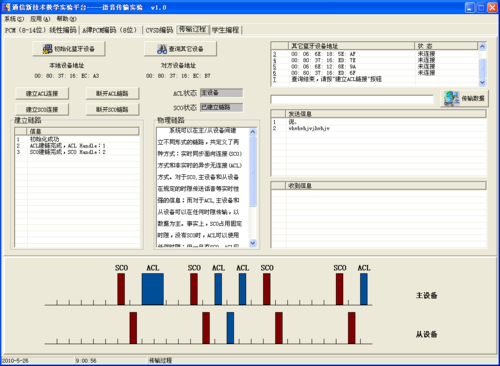This screenshot has height=366, width=500.
Task: Open the 应用 menu
Action: pos(40,19)
